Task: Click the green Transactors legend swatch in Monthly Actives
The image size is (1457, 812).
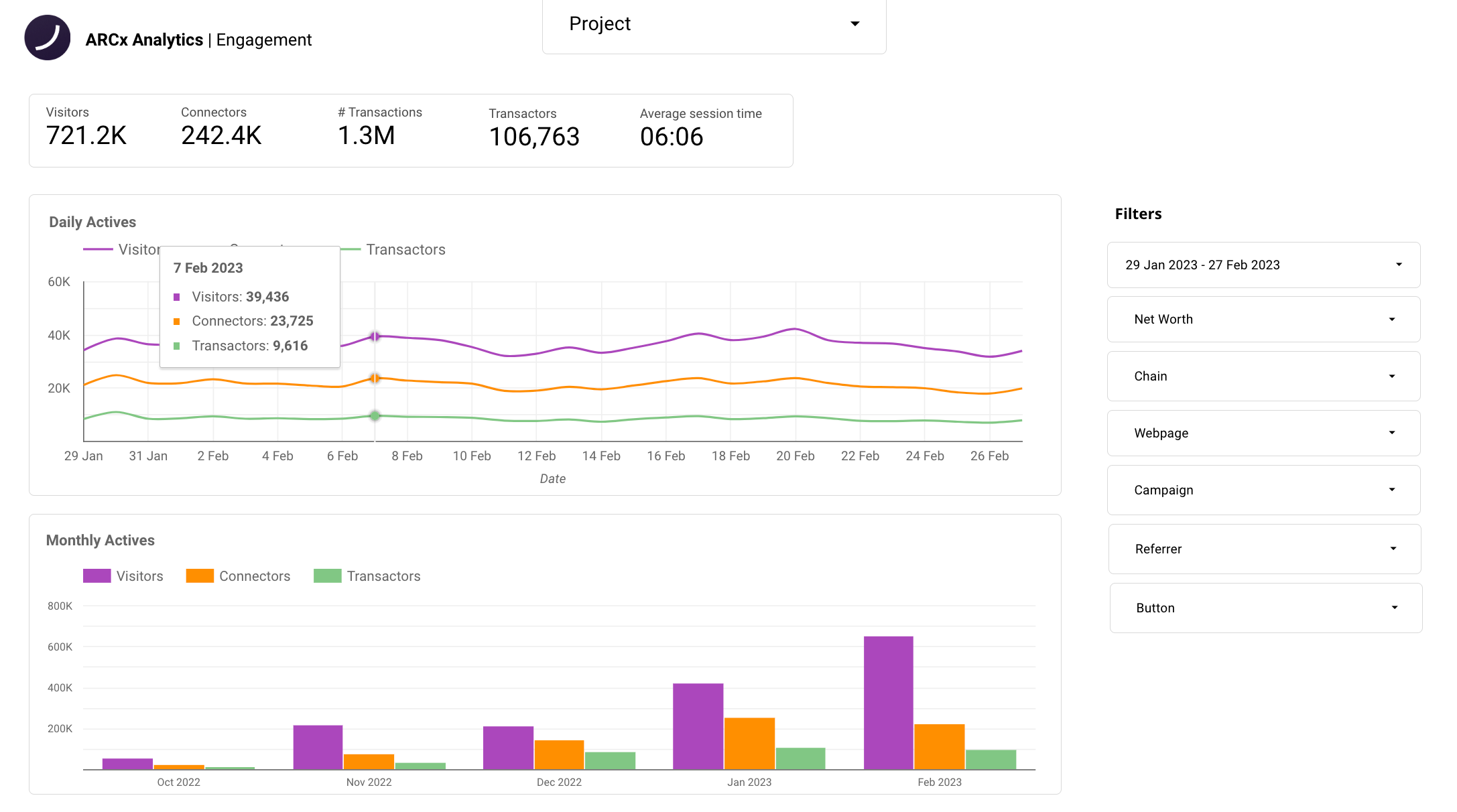Action: pos(327,576)
